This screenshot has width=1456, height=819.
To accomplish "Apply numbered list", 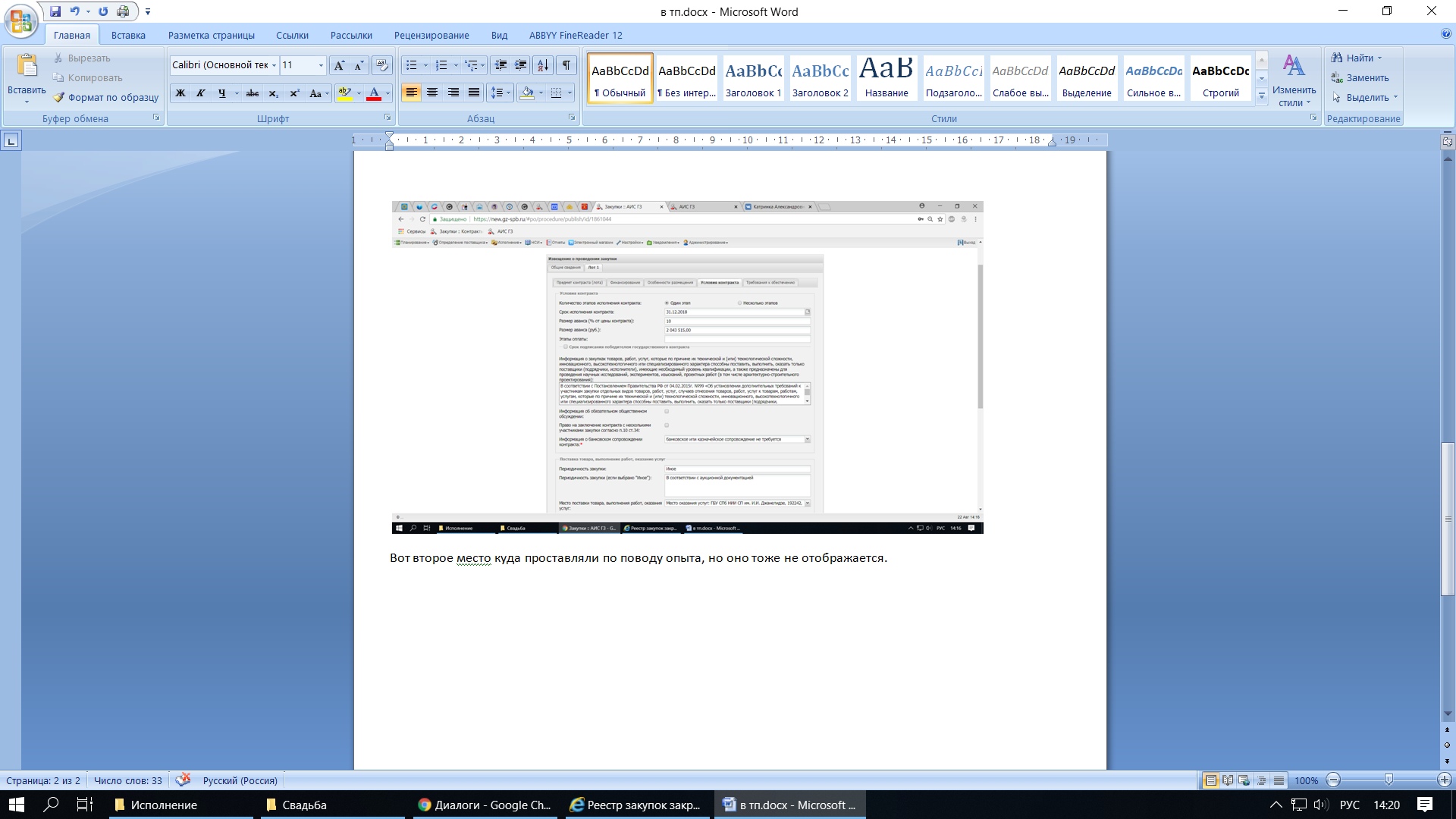I will pyautogui.click(x=441, y=65).
